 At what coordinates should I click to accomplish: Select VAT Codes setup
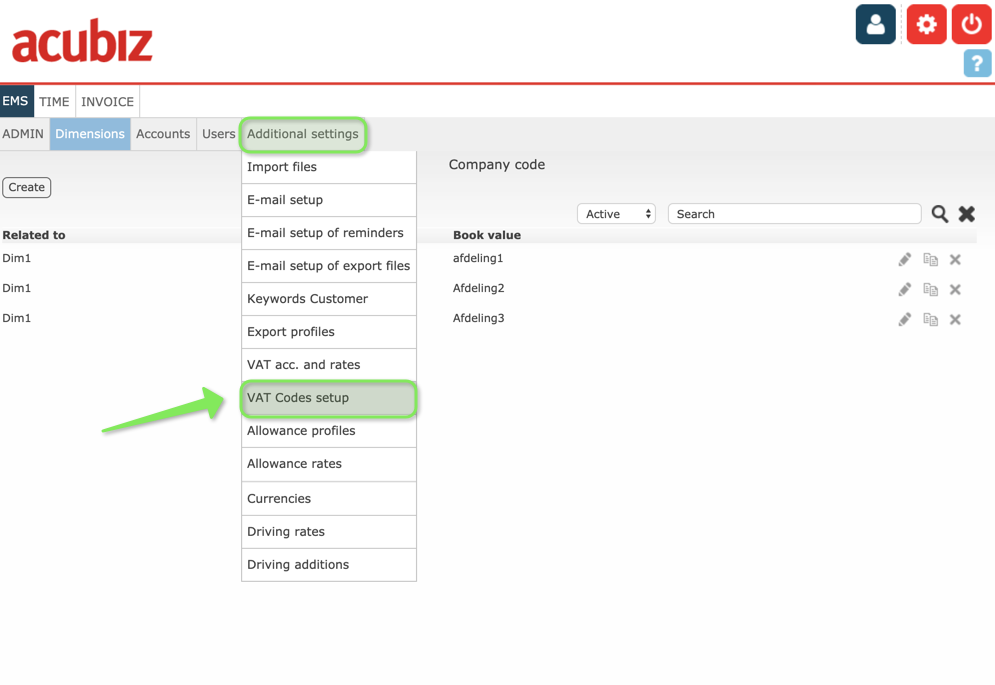pos(329,398)
